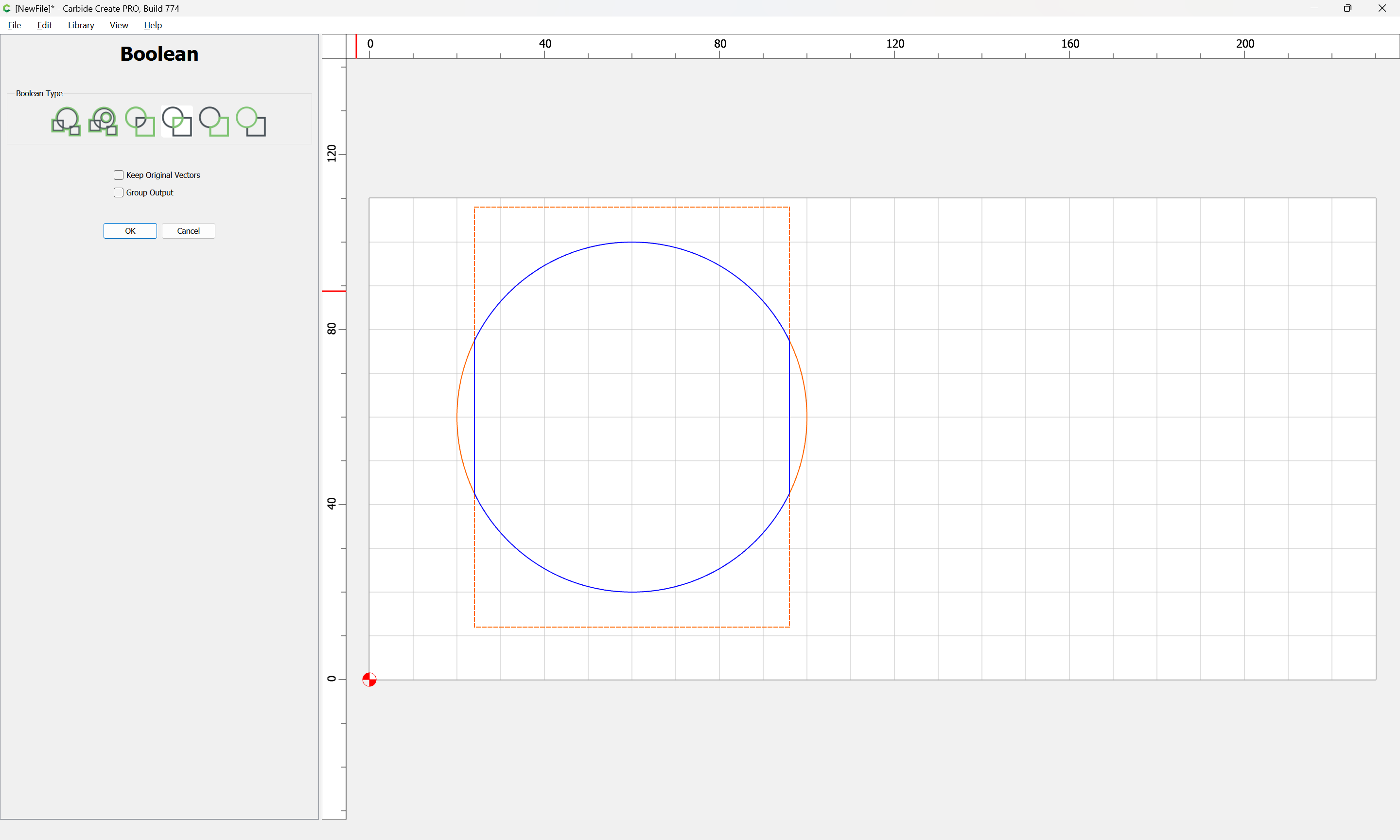This screenshot has height=840, width=1400.
Task: Click the blue vertical line on left side
Action: click(474, 417)
